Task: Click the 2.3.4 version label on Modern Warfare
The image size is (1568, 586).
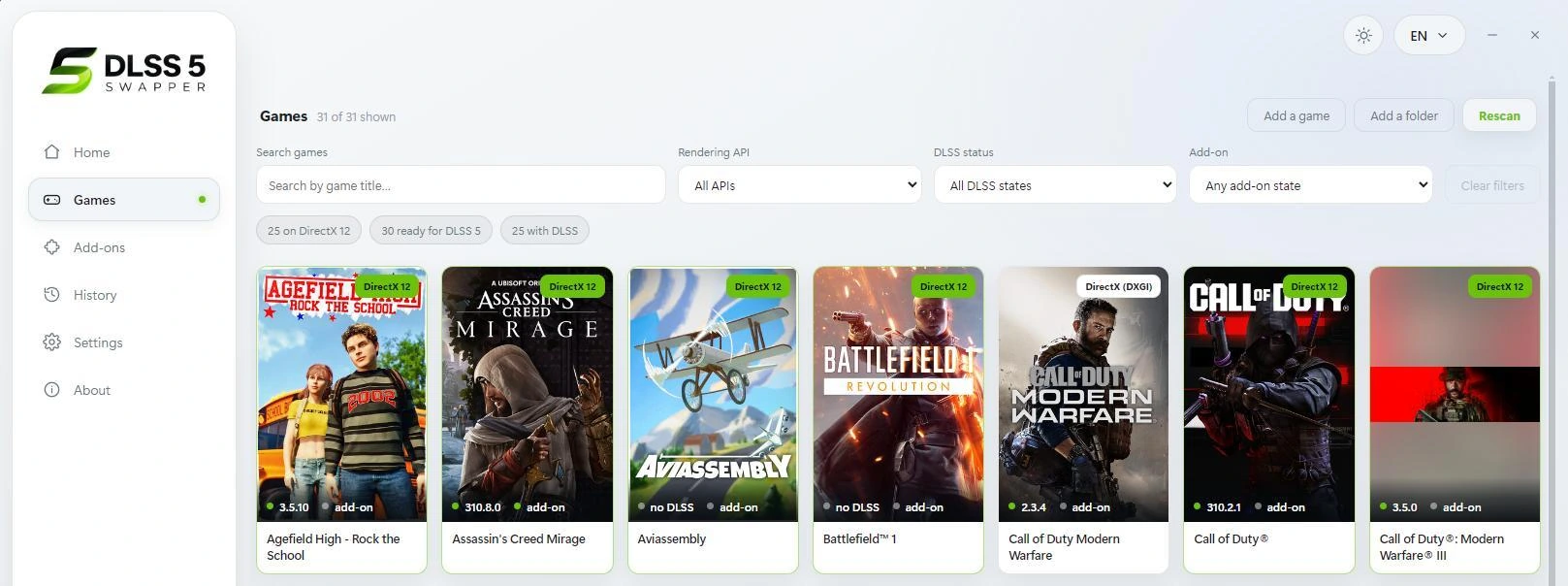Action: coord(1034,507)
